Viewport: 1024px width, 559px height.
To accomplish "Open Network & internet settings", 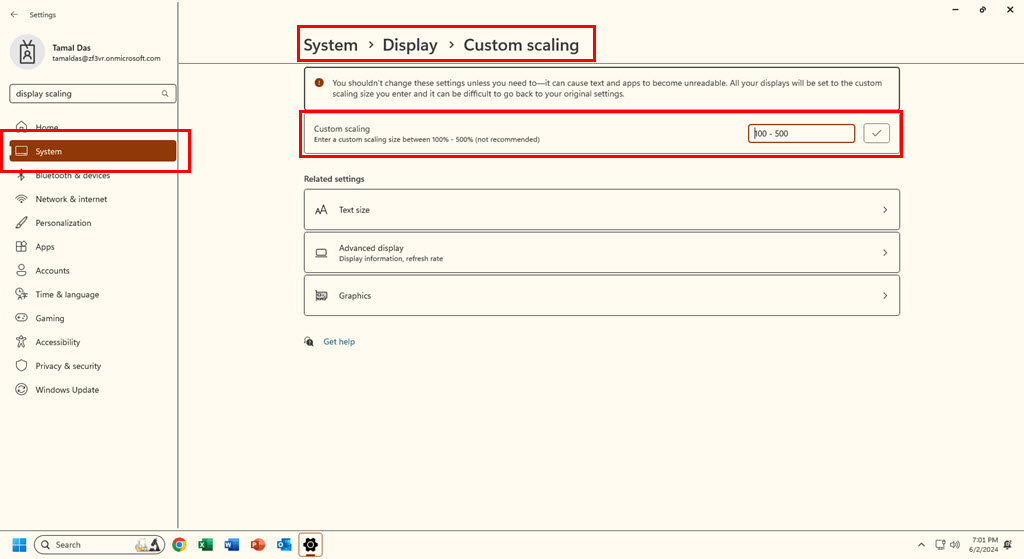I will [93, 199].
